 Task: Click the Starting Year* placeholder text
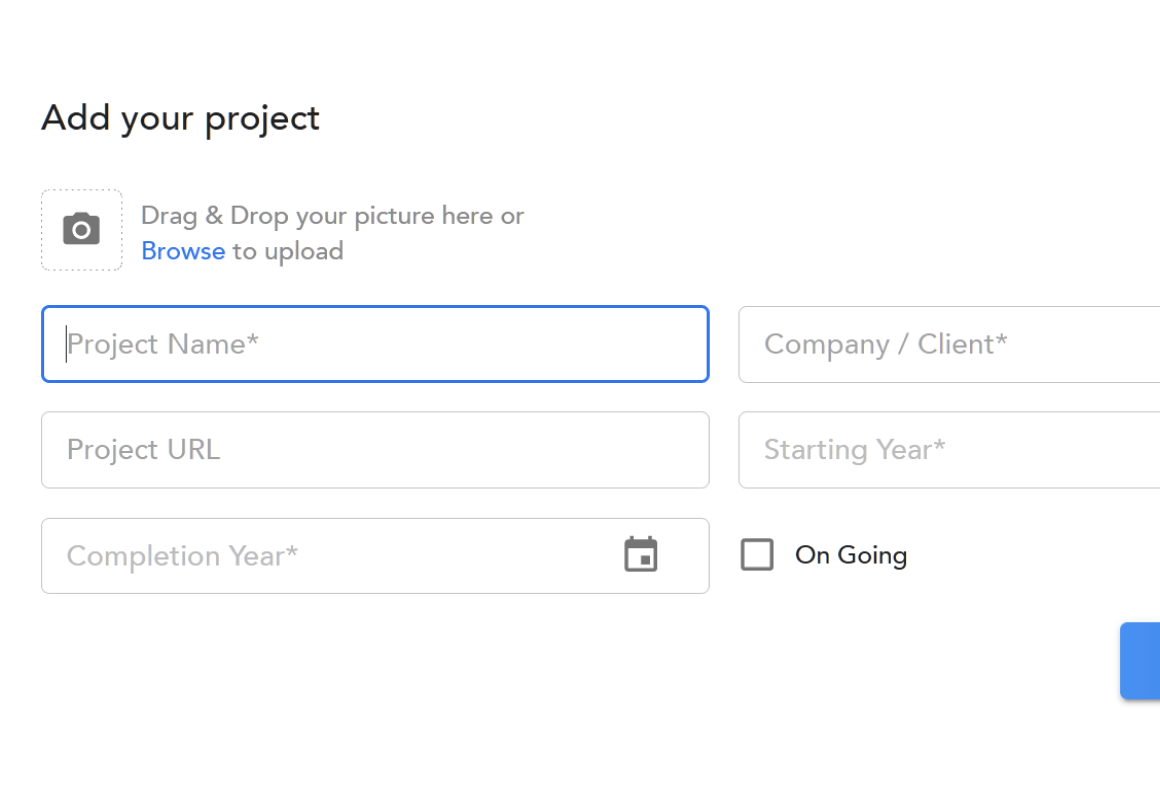(854, 450)
